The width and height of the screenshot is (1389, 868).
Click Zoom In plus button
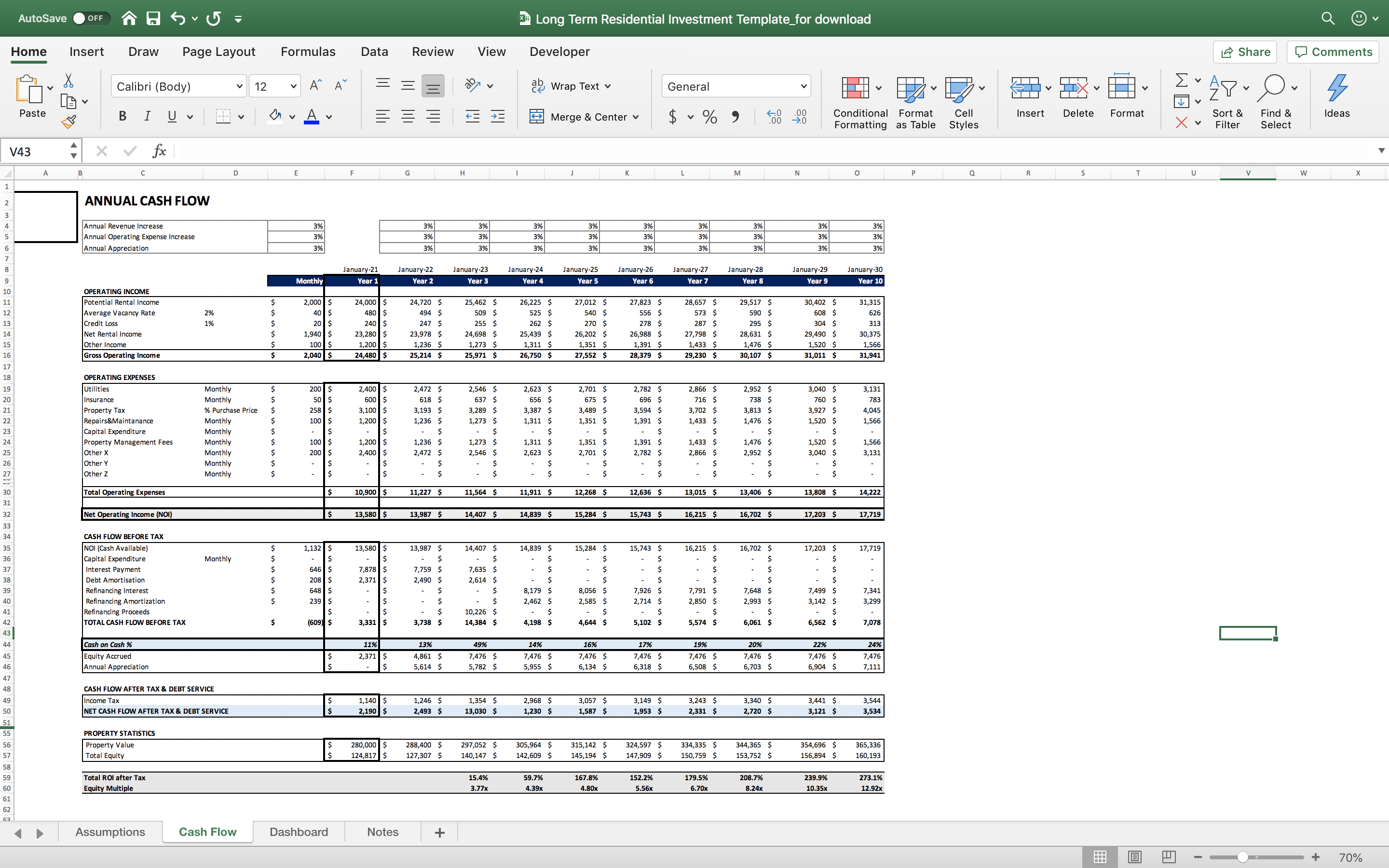tap(1316, 857)
